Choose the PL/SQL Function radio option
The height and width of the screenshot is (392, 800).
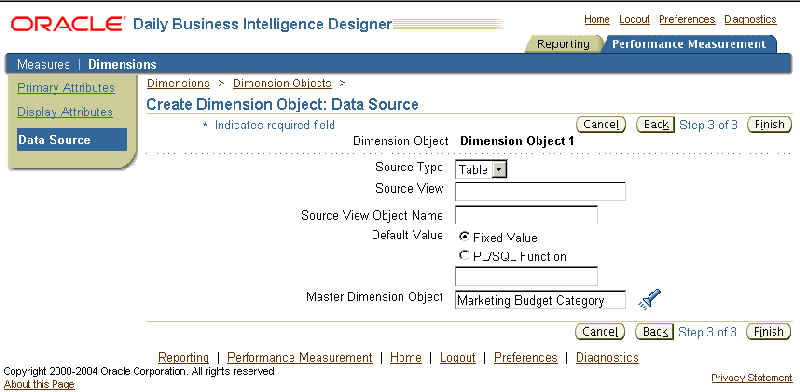click(464, 256)
